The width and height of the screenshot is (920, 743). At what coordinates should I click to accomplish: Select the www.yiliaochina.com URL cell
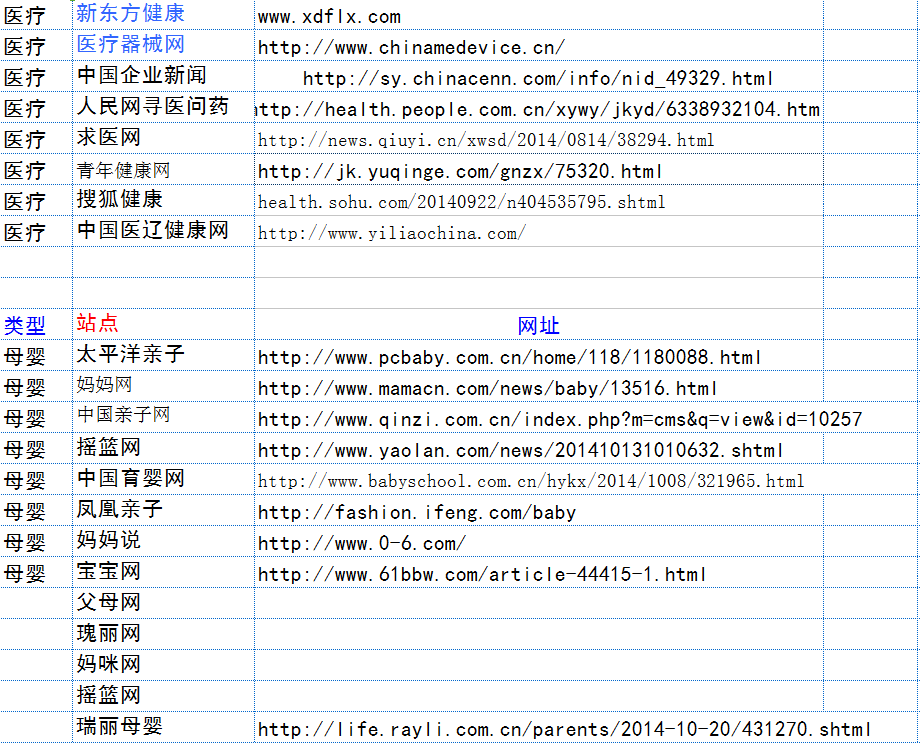(x=539, y=232)
